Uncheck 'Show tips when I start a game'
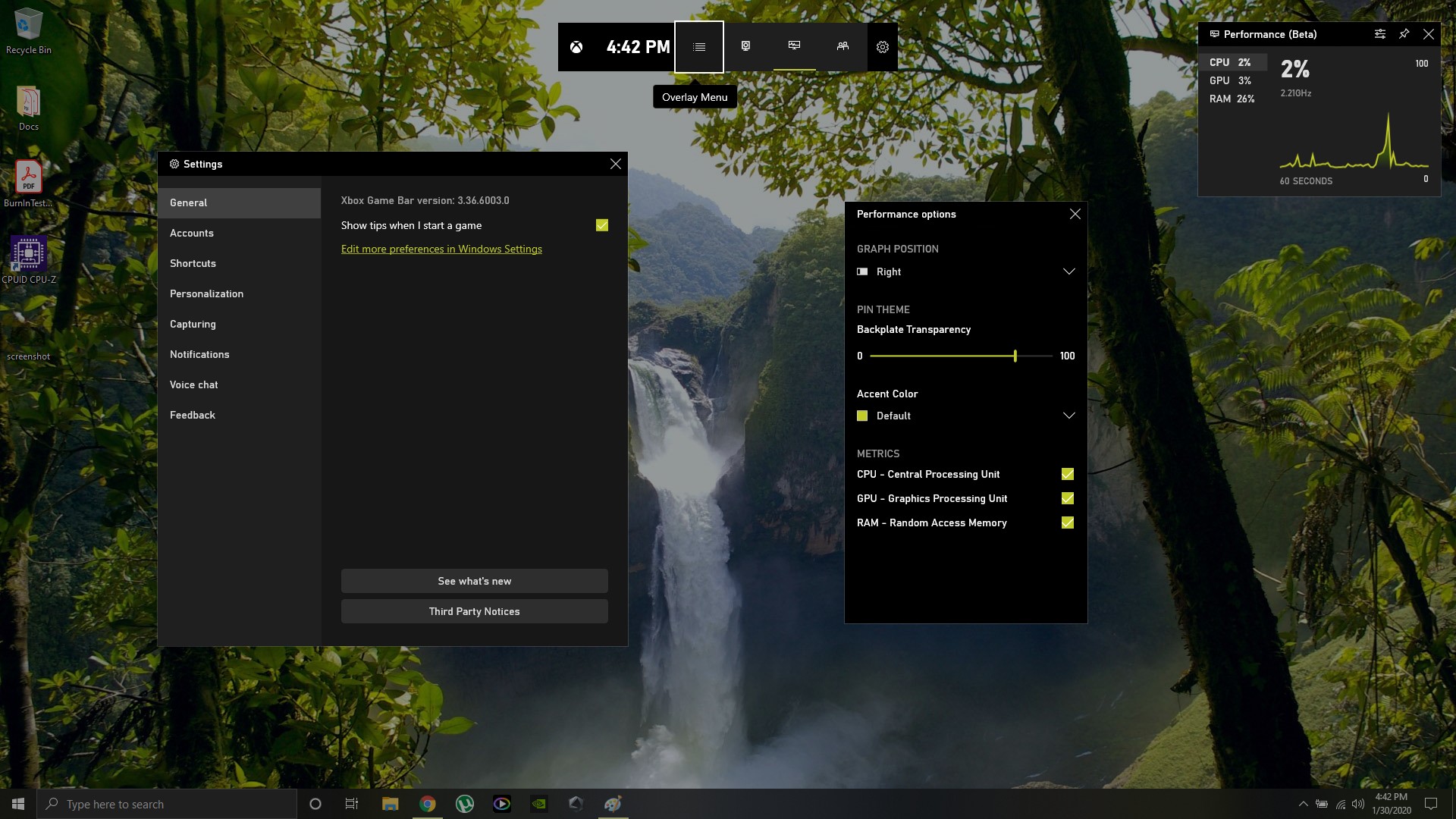This screenshot has height=819, width=1456. tap(601, 225)
